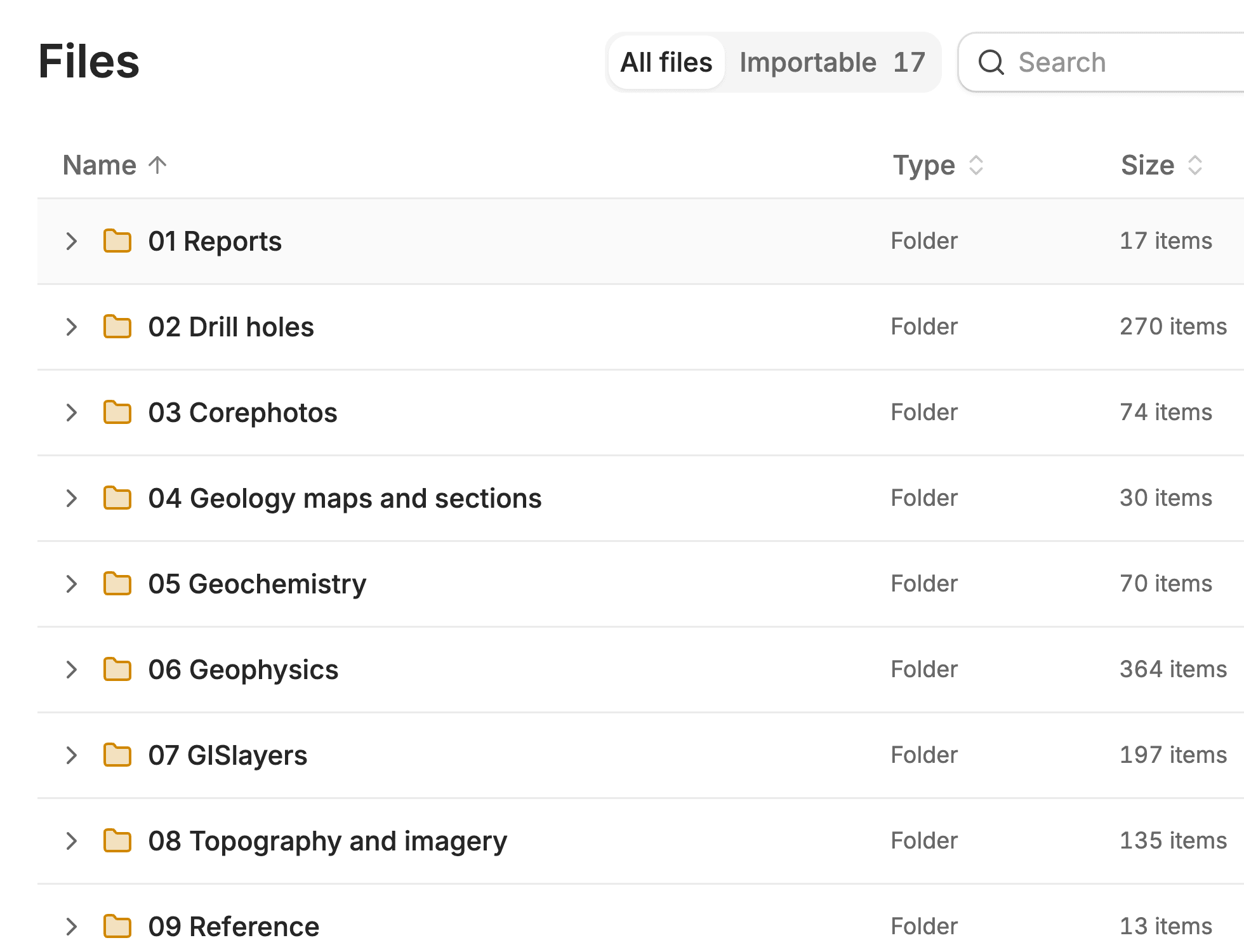Switch to the Importable 17 tab
The image size is (1244, 952).
pos(832,62)
